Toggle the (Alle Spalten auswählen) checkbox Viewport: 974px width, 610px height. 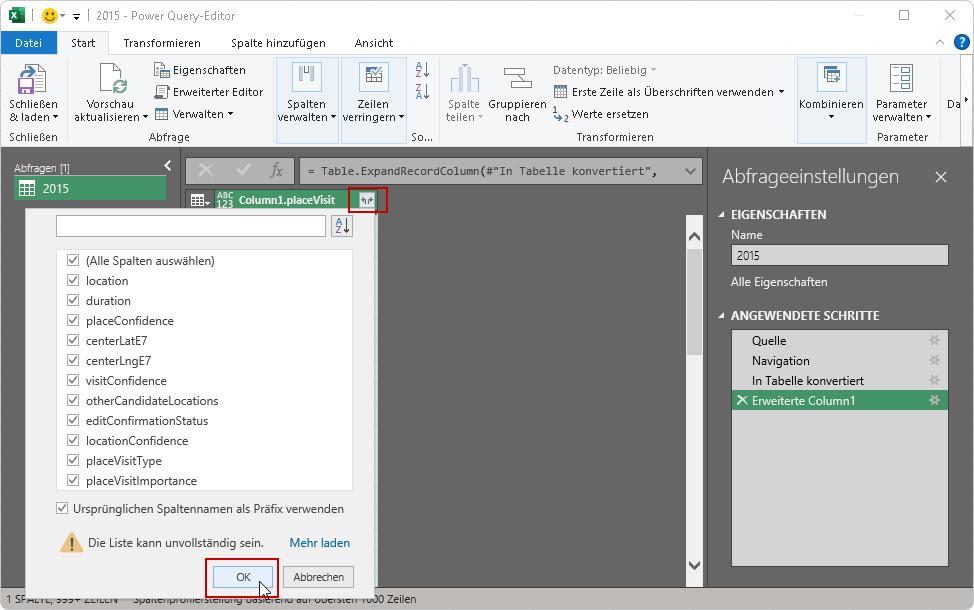click(x=73, y=261)
